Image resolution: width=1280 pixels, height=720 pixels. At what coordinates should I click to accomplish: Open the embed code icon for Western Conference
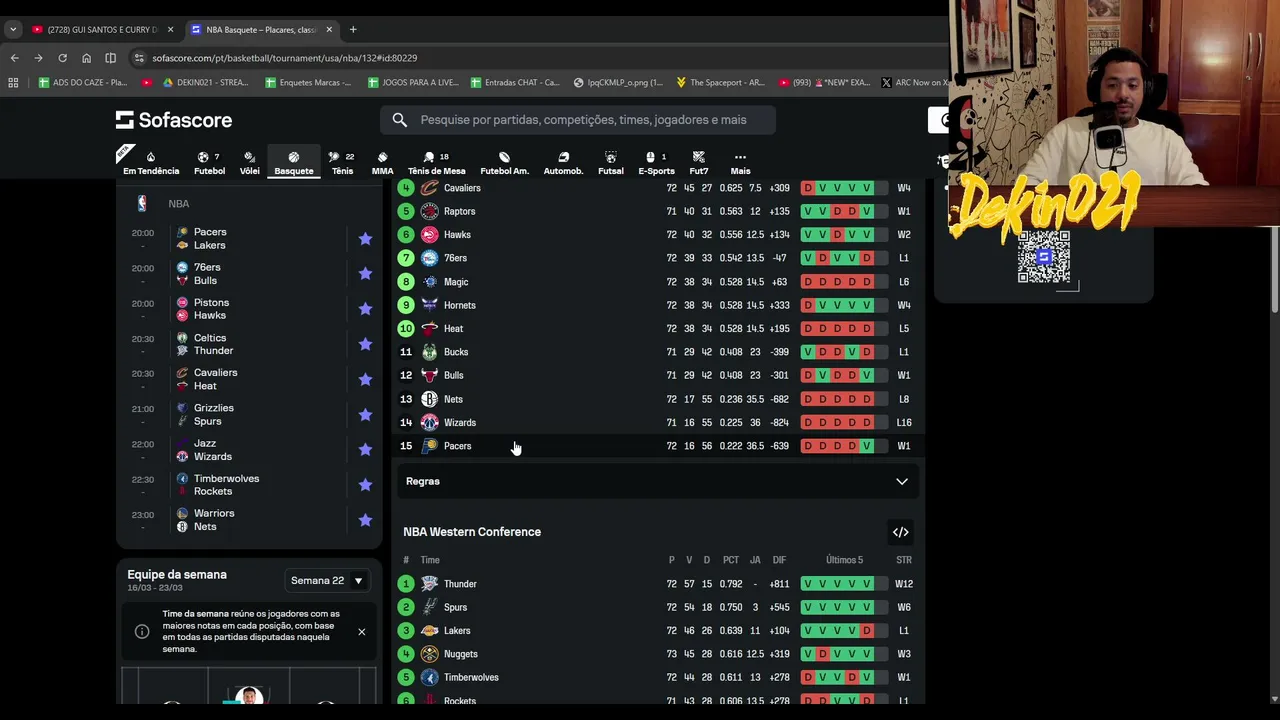(901, 532)
